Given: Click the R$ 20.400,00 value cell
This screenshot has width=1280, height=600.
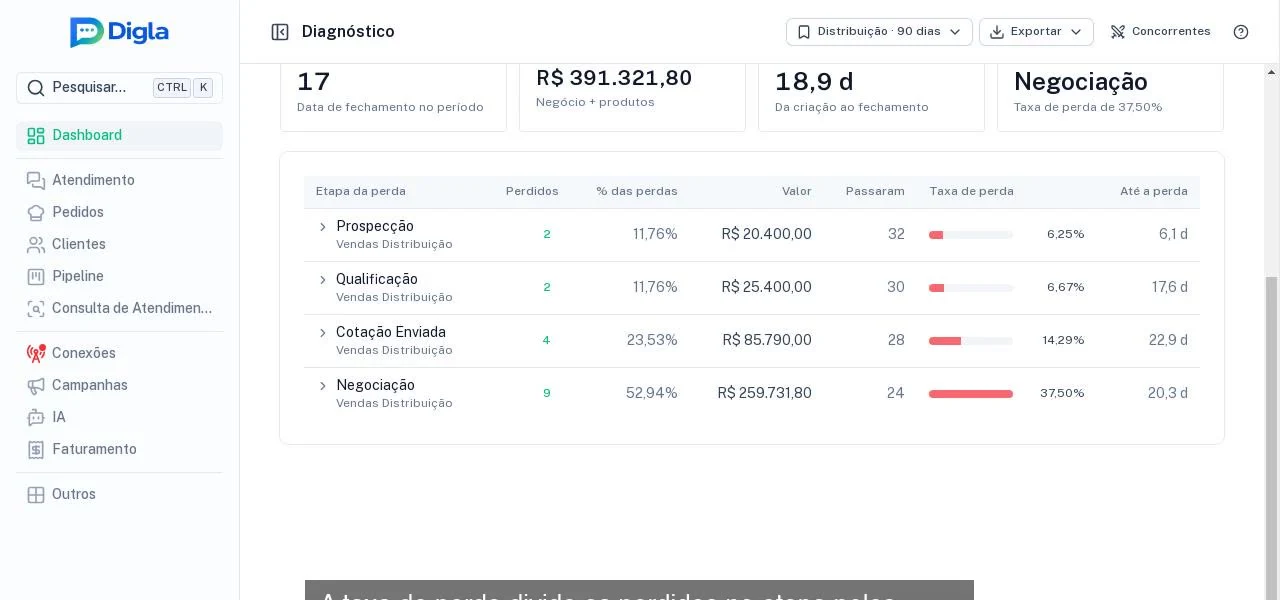Looking at the screenshot, I should (767, 235).
